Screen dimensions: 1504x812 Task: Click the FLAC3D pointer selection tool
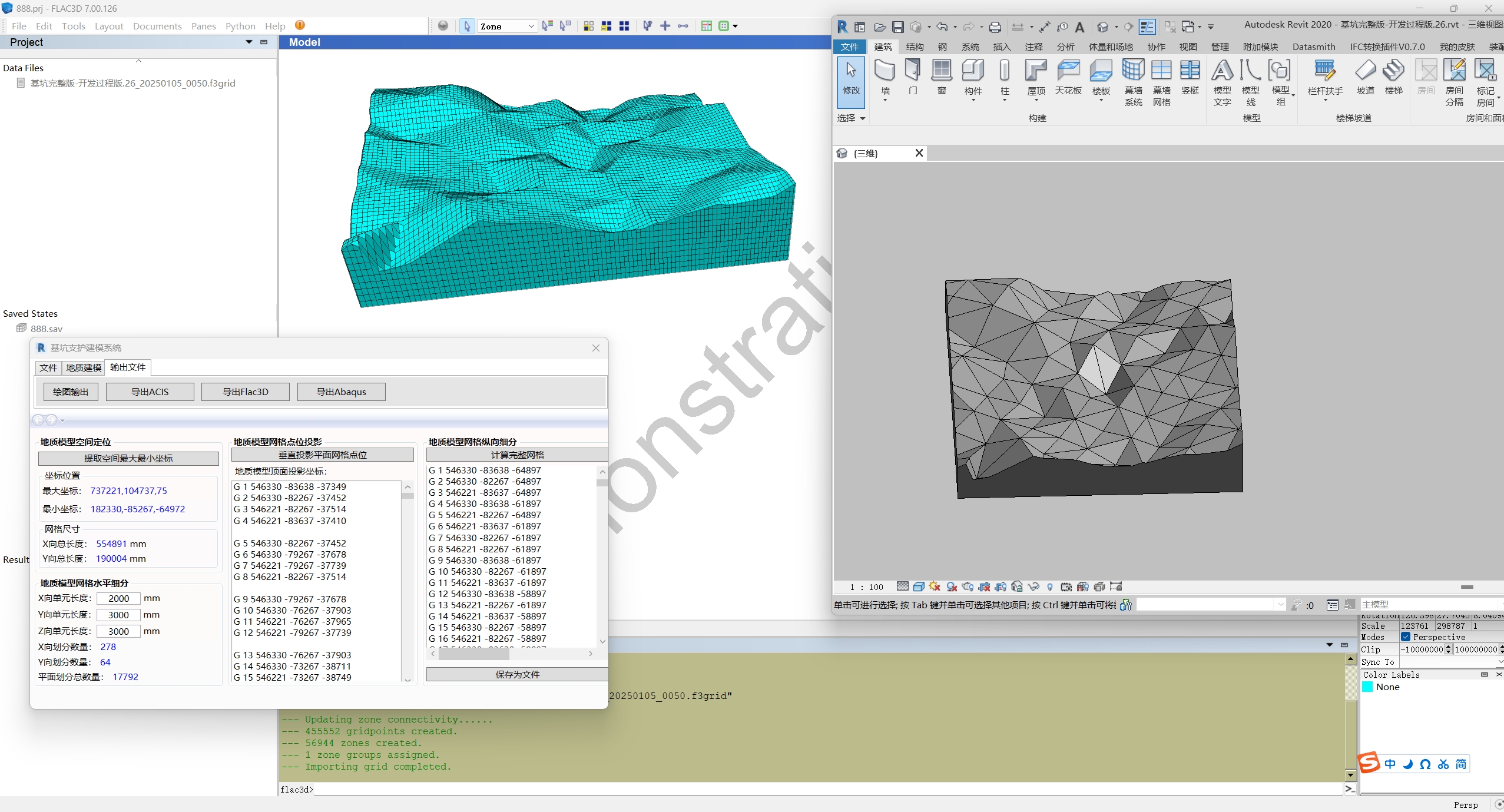467,26
